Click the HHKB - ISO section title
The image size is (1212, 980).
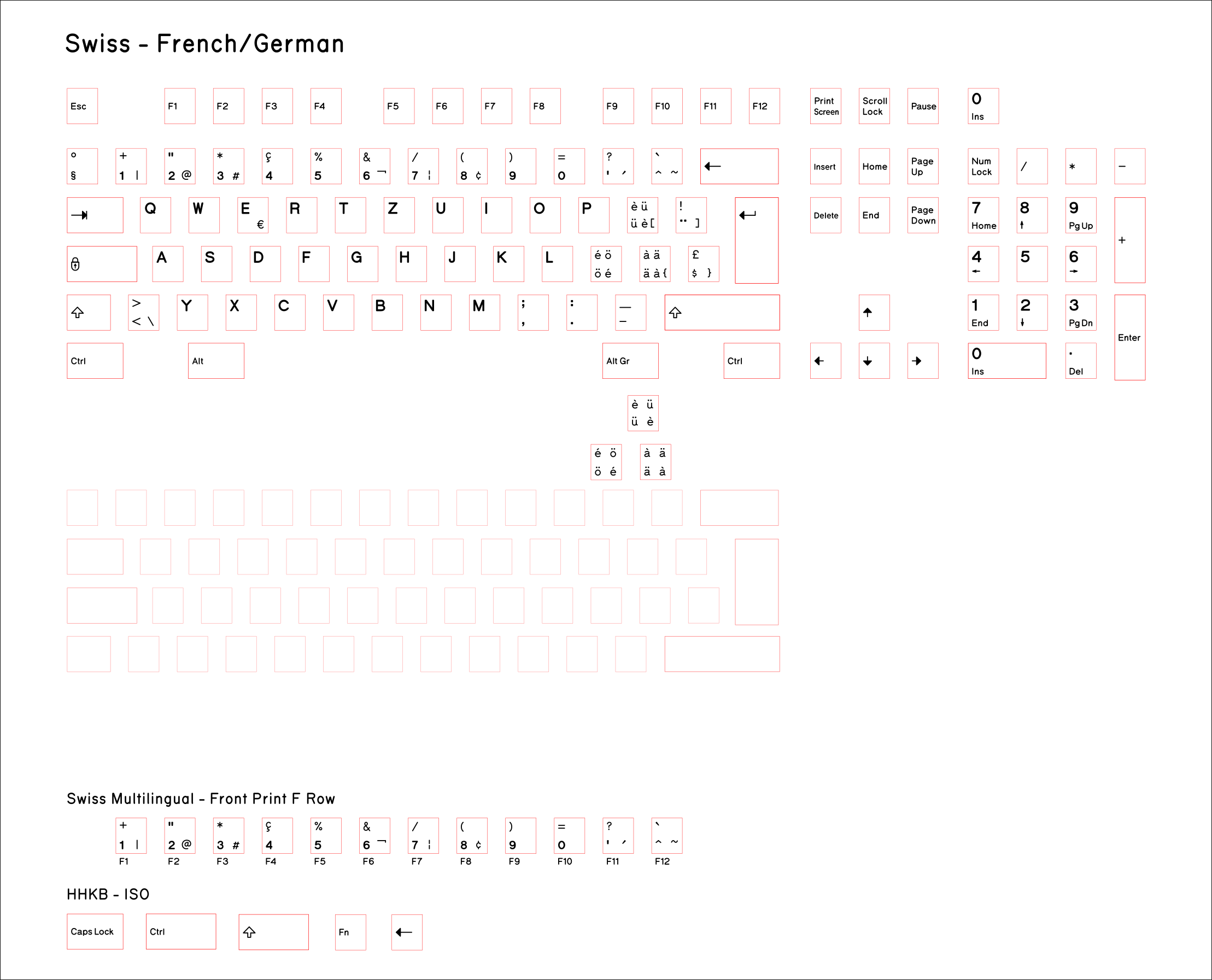[x=107, y=895]
